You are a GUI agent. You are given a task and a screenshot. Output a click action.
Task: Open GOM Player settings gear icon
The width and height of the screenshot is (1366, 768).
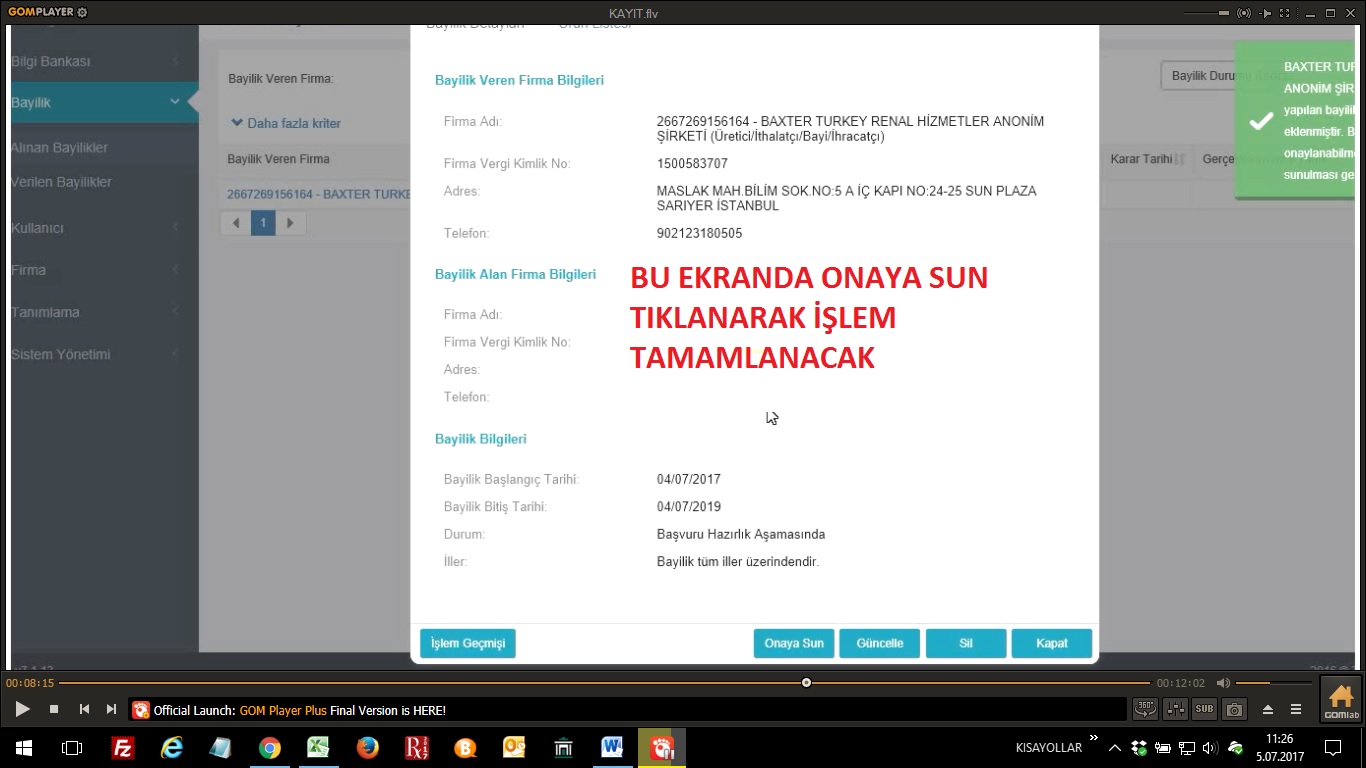[82, 13]
